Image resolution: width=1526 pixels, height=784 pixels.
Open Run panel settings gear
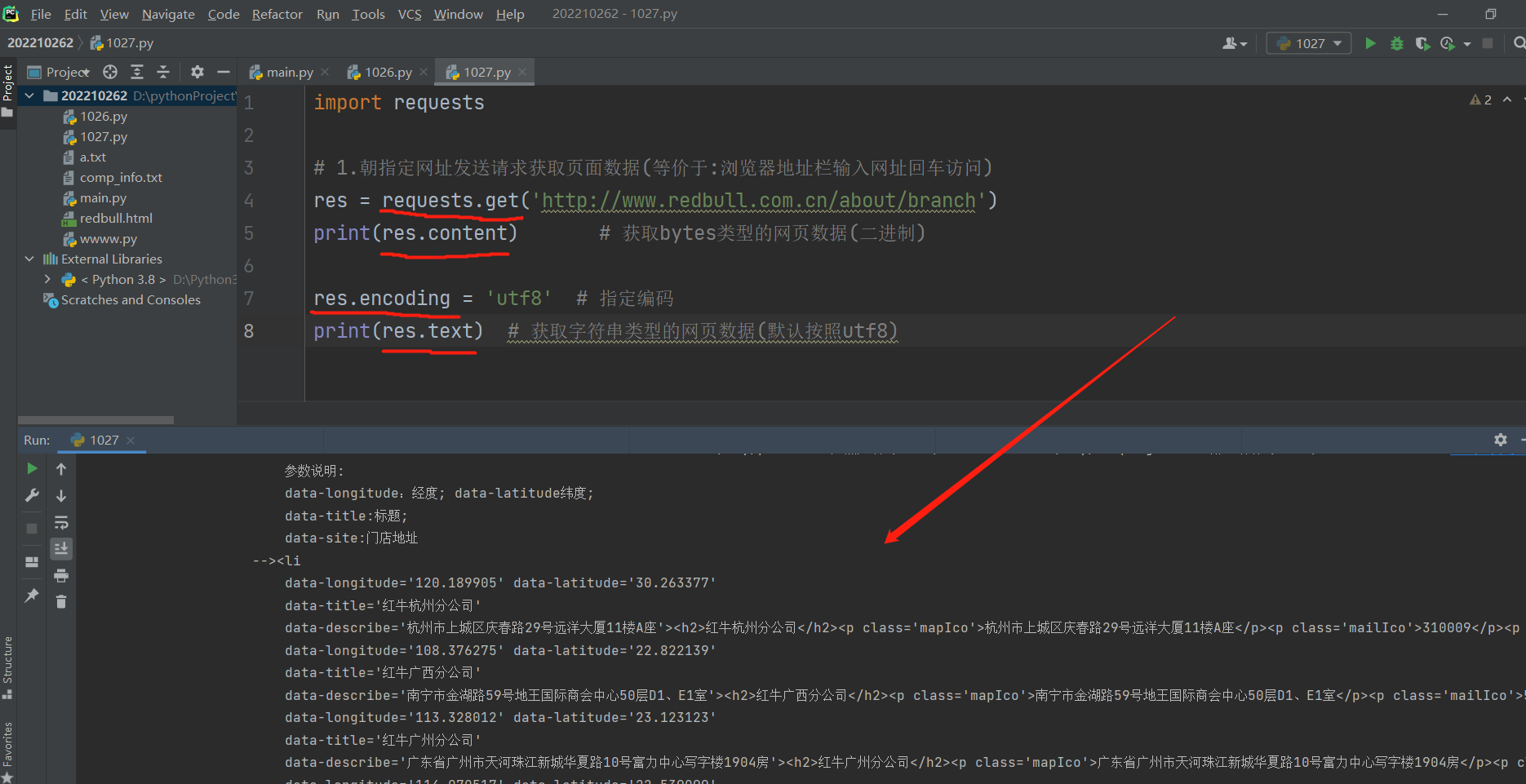coord(1501,440)
